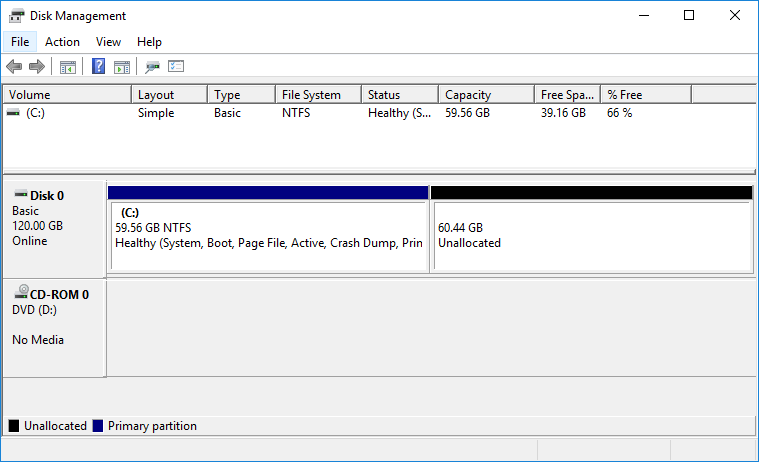
Task: Click the Capacity column header
Action: pos(485,95)
